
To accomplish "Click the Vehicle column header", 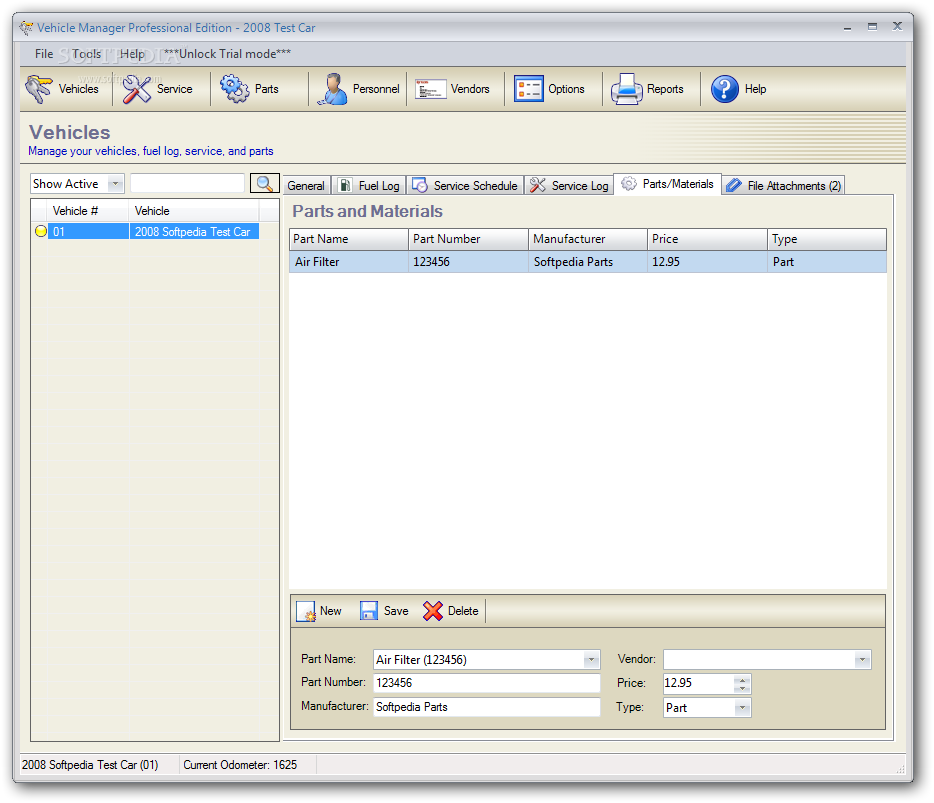I will [194, 211].
